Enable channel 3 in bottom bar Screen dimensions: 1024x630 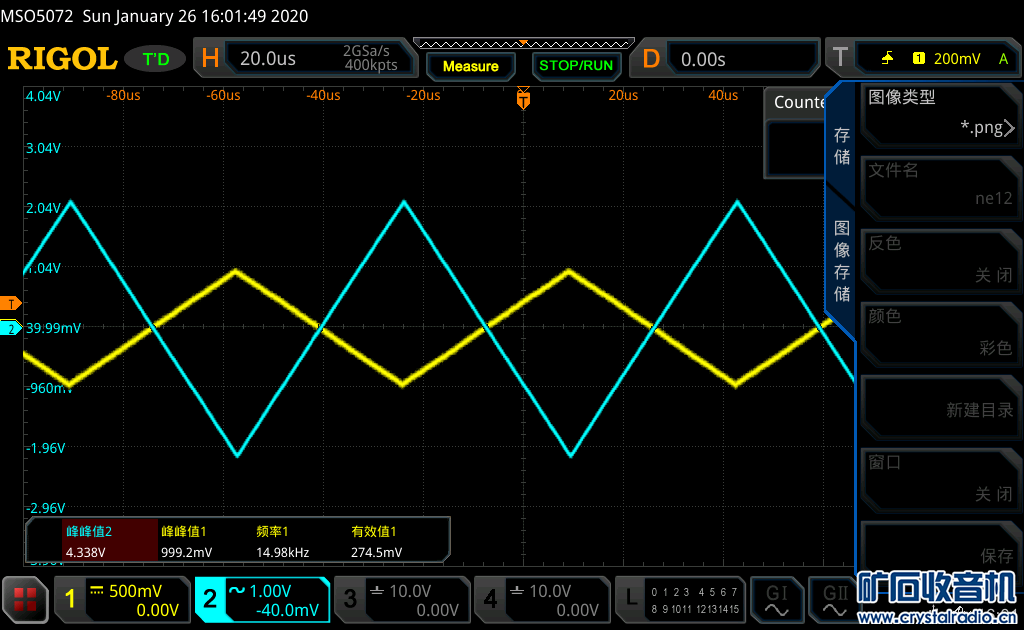pyautogui.click(x=402, y=599)
